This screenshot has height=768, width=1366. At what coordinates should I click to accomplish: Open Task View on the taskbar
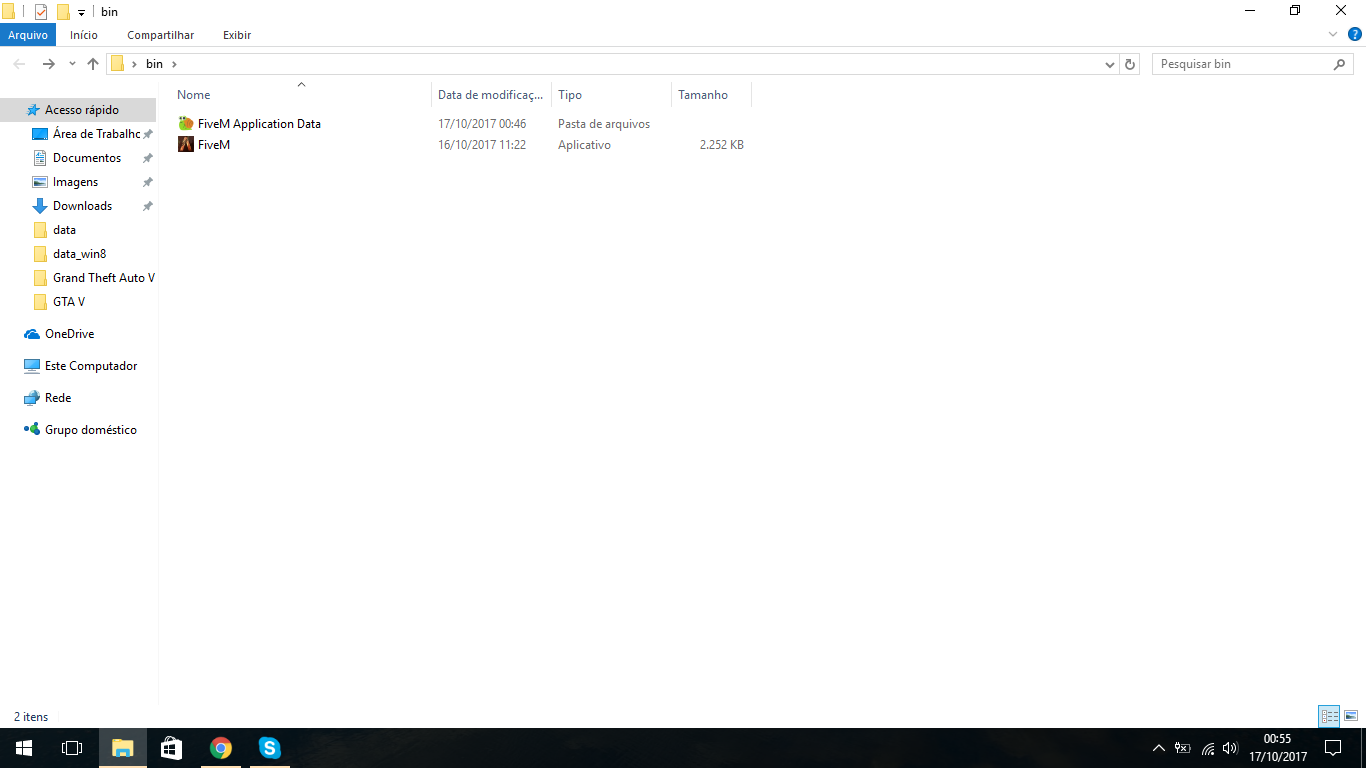click(x=72, y=748)
